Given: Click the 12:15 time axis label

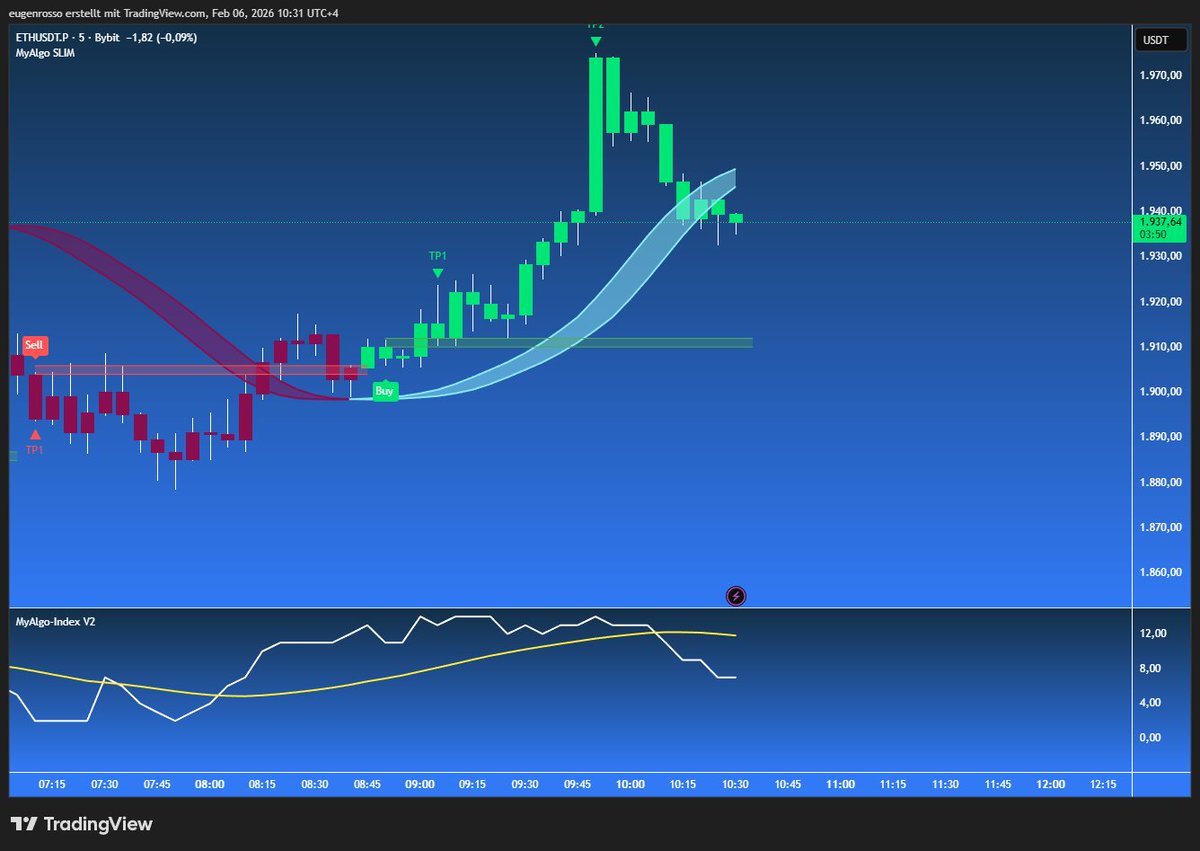Looking at the screenshot, I should (x=1103, y=784).
